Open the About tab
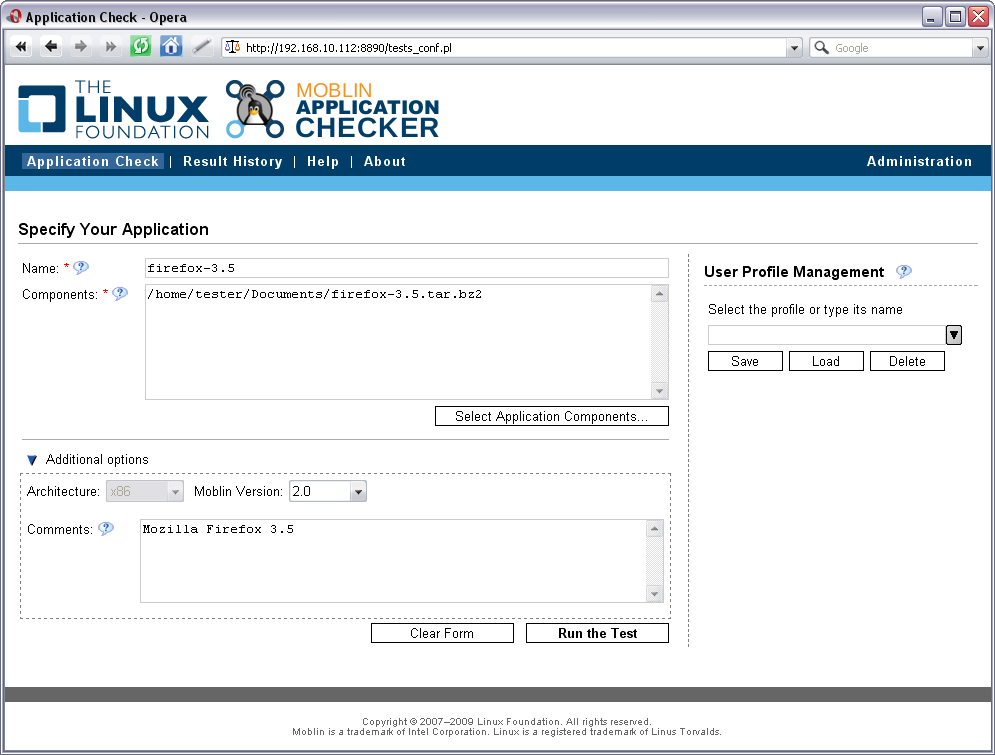 tap(385, 161)
